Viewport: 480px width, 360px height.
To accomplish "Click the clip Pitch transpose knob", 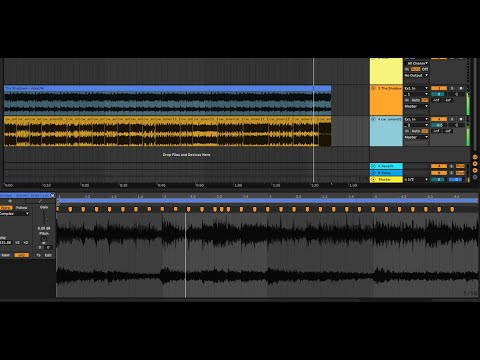I will [x=43, y=239].
